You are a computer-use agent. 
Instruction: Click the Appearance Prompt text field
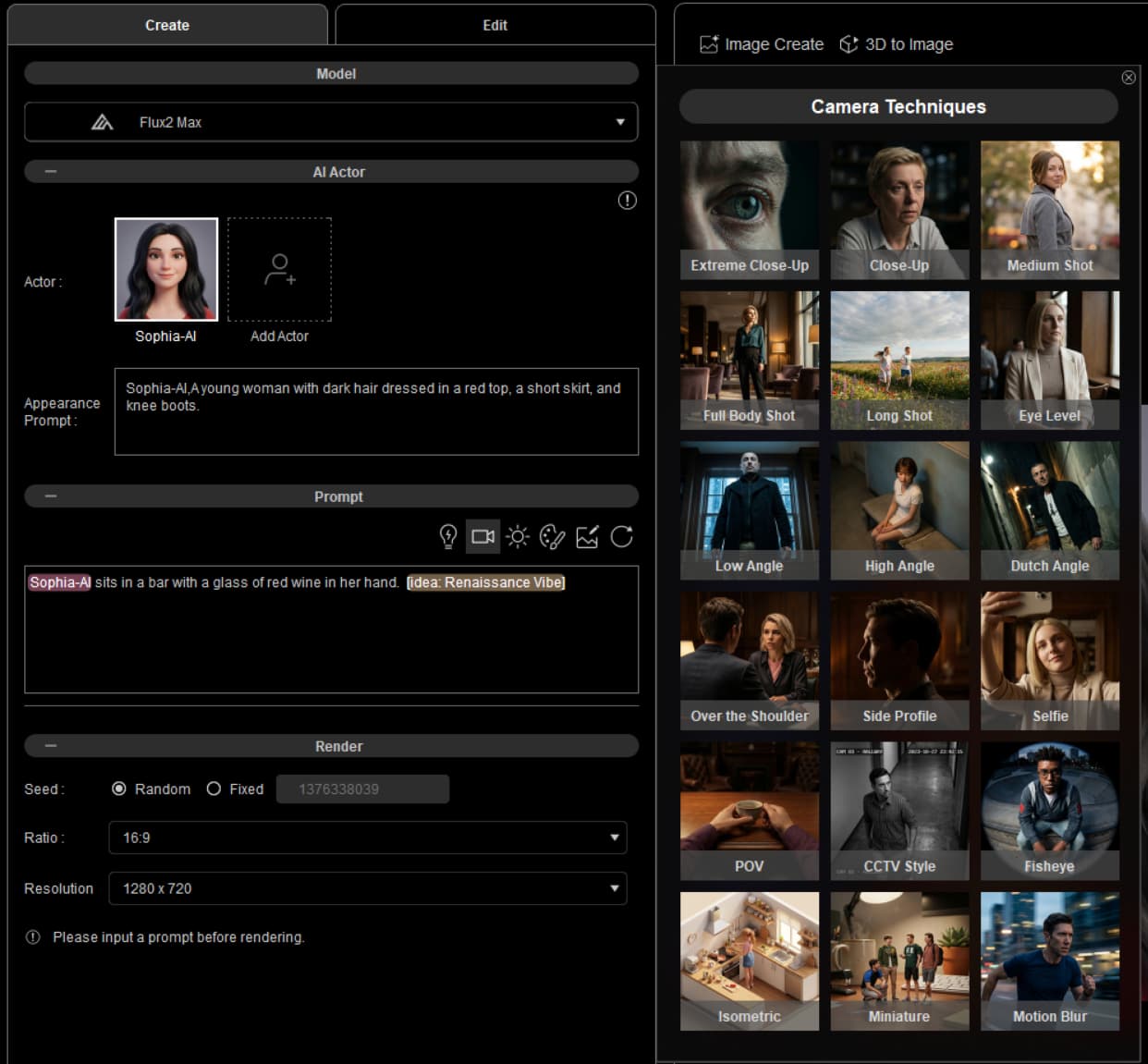click(x=376, y=411)
